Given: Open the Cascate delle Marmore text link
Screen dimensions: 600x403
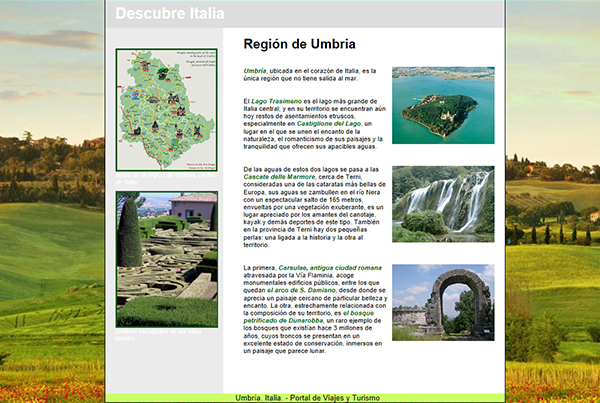Looking at the screenshot, I should coord(279,177).
